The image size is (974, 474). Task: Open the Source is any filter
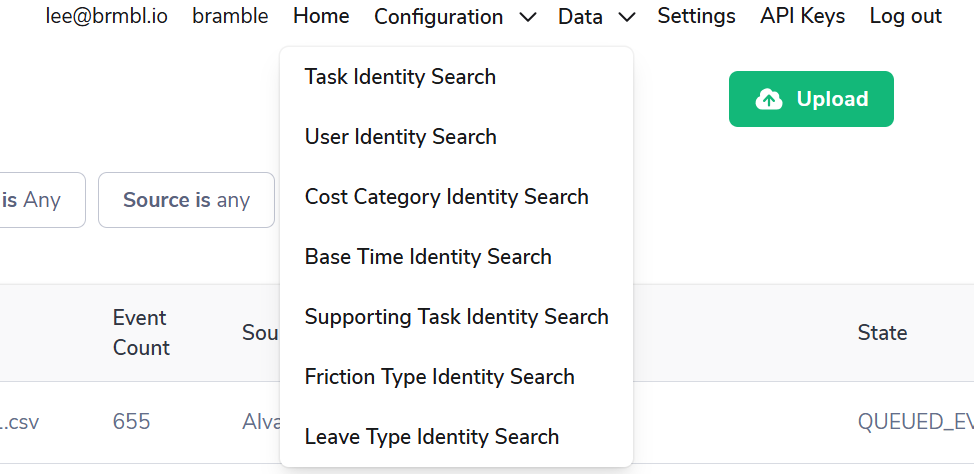coord(186,200)
